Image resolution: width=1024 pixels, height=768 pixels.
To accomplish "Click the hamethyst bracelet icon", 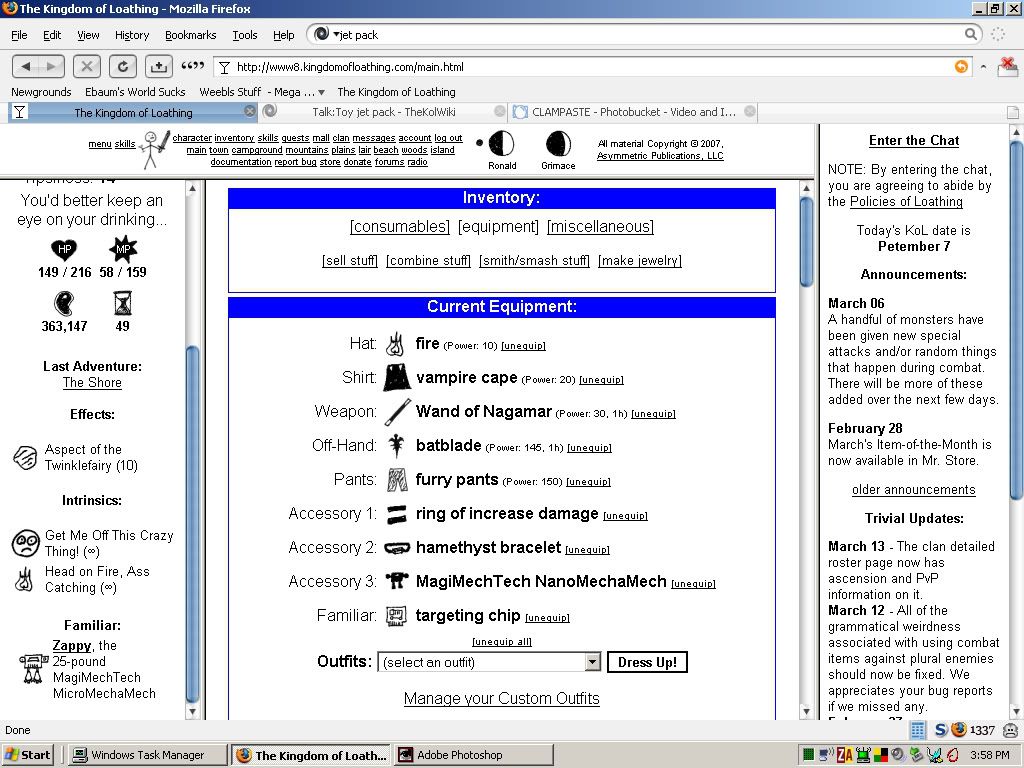I will 397,548.
